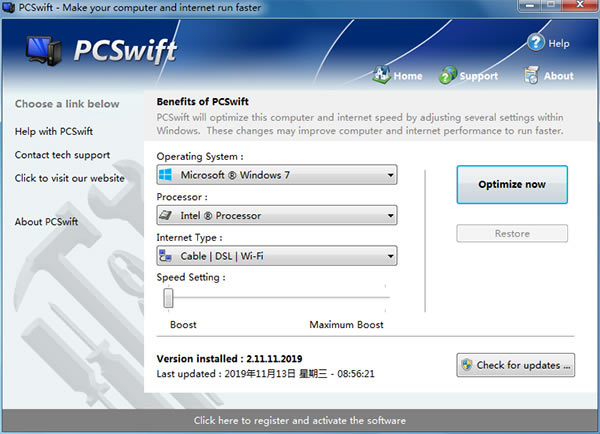This screenshot has height=434, width=600.
Task: Minimize the PCSwift window
Action: click(x=530, y=5)
